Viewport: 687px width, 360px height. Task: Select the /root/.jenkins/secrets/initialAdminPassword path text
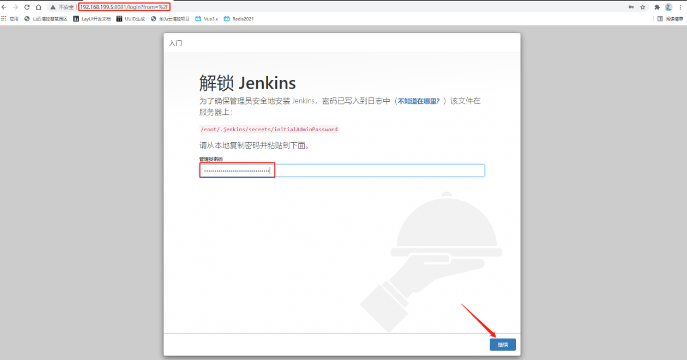click(269, 129)
